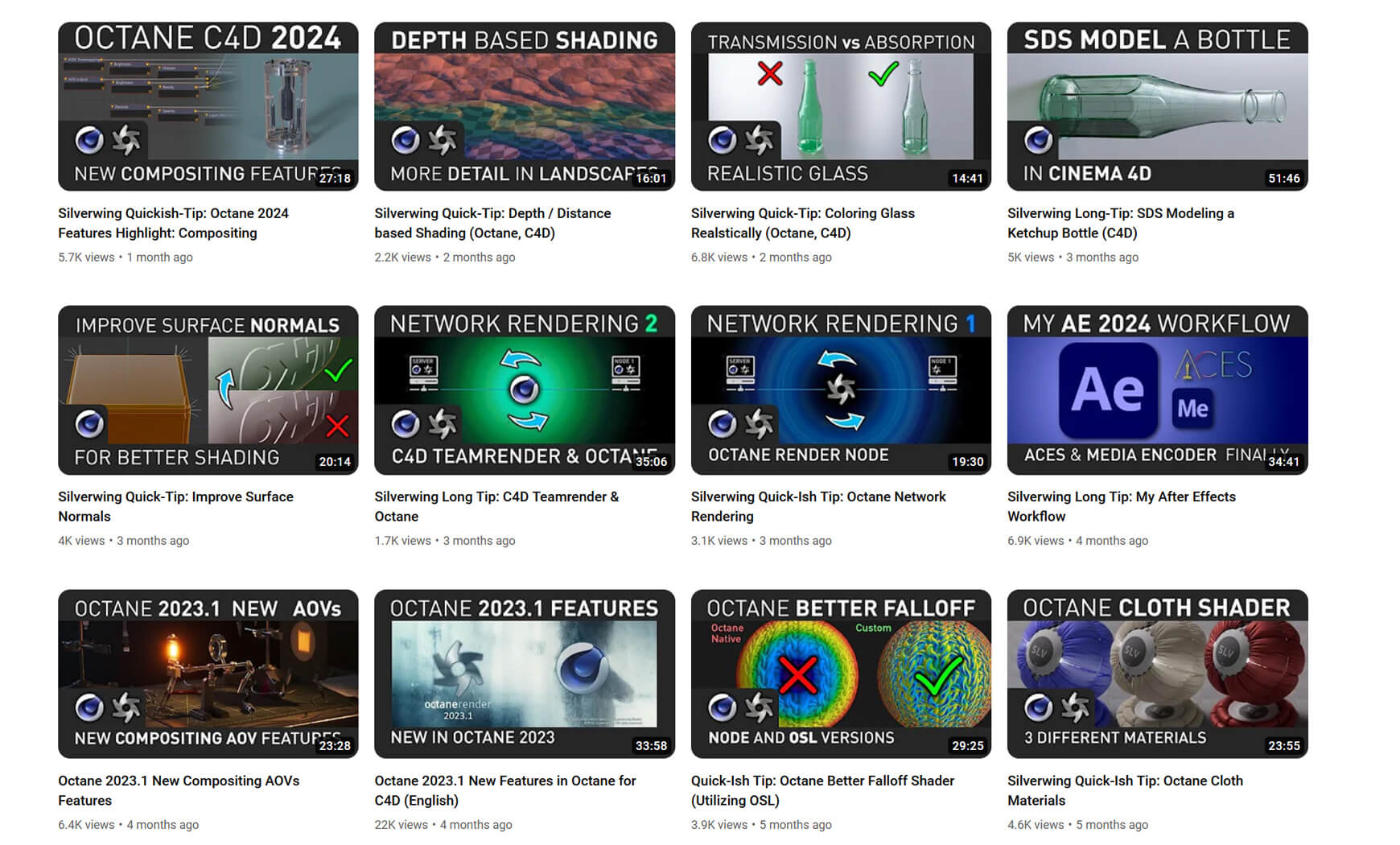Viewport: 1400px width, 845px height.
Task: Open the Improve Surface Normals thumbnail
Action: coord(208,390)
